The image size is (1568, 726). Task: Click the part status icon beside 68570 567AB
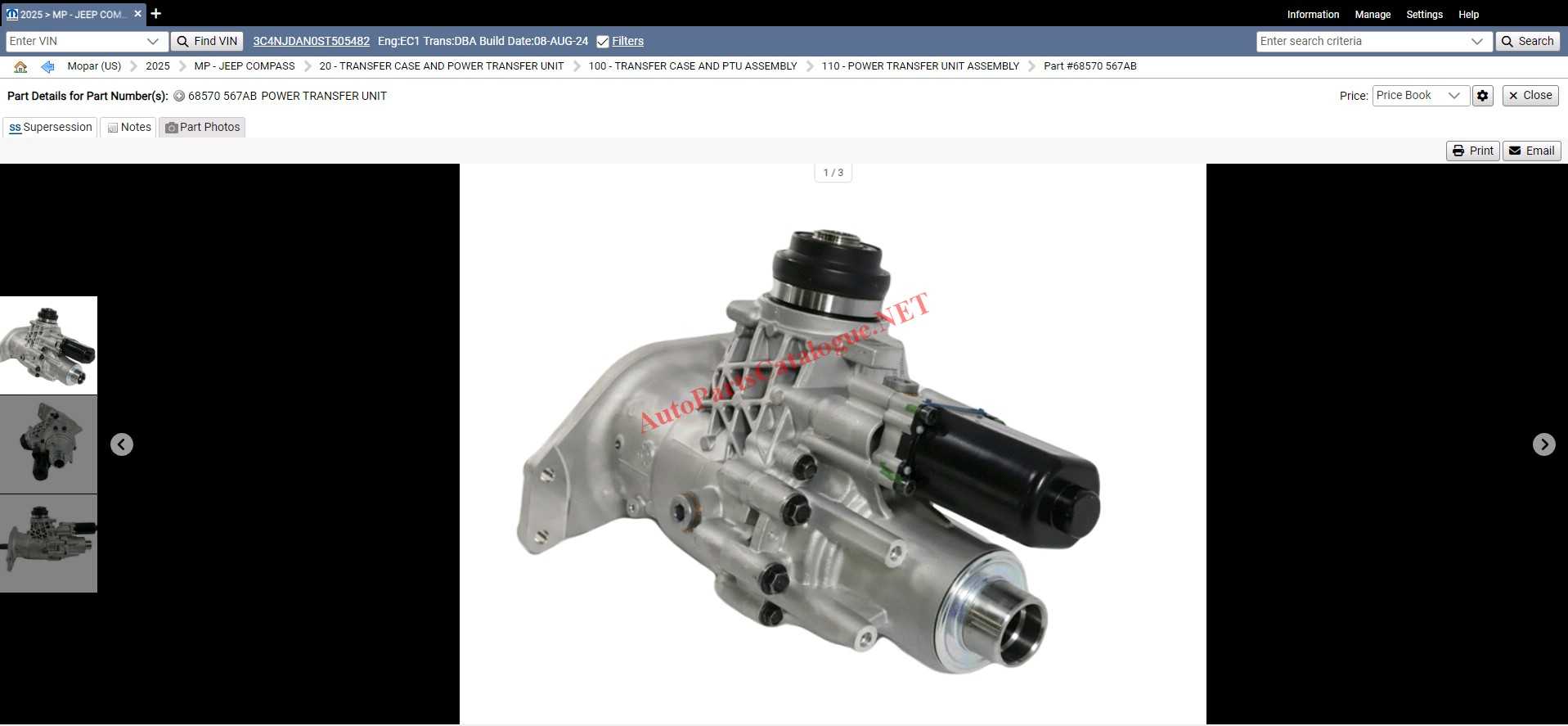[179, 96]
